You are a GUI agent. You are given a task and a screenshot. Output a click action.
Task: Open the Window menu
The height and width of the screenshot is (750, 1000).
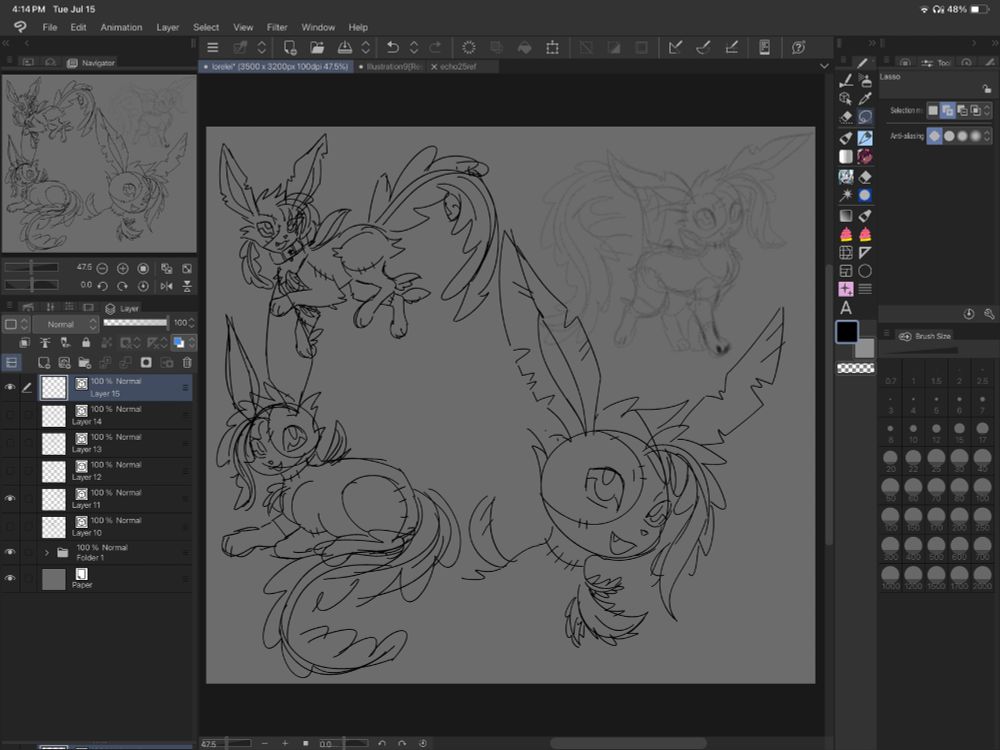pyautogui.click(x=318, y=27)
